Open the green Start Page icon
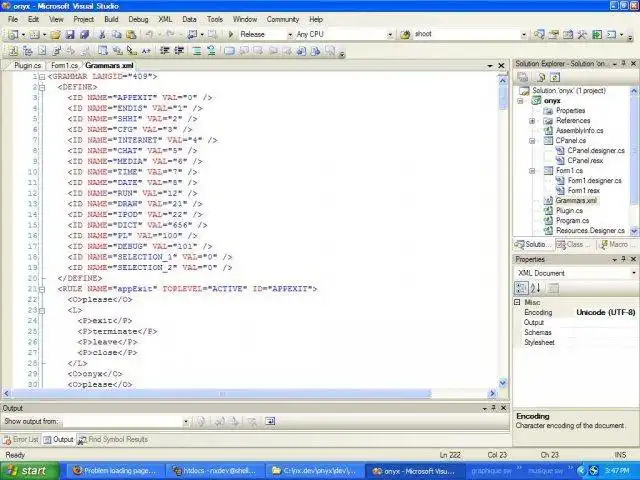The width and height of the screenshot is (640, 480). [x=597, y=35]
